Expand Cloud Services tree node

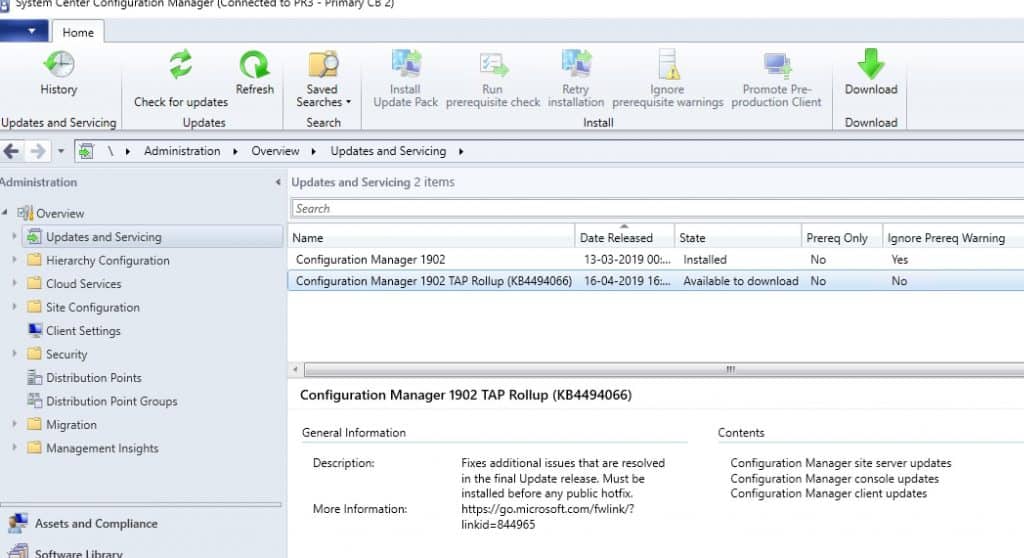coord(14,284)
